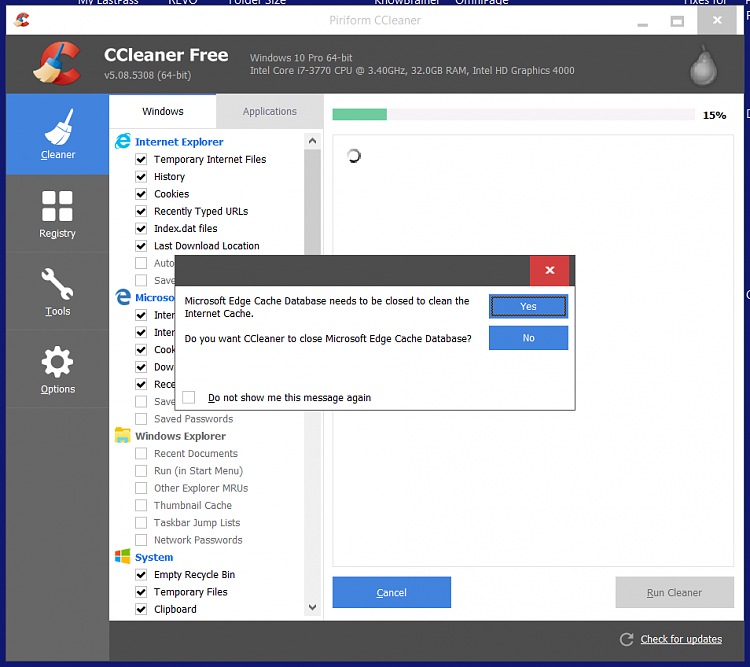Click the refresh icon beside Check for updates
Image resolution: width=750 pixels, height=667 pixels.
coord(626,639)
